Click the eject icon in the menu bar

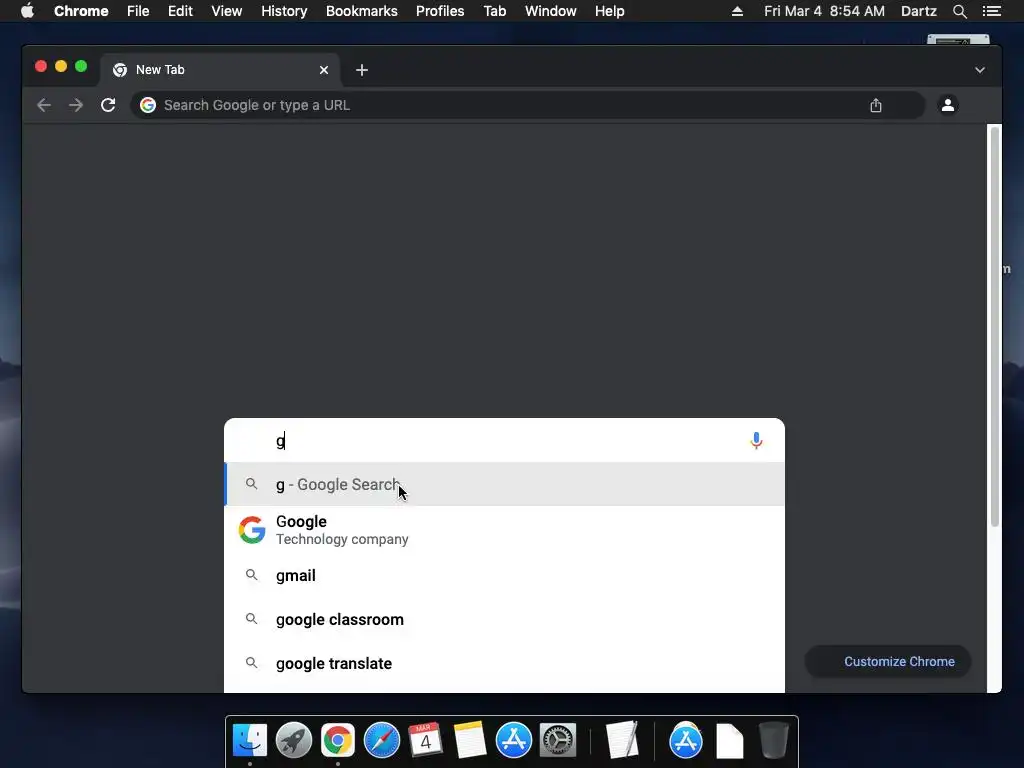click(x=737, y=11)
